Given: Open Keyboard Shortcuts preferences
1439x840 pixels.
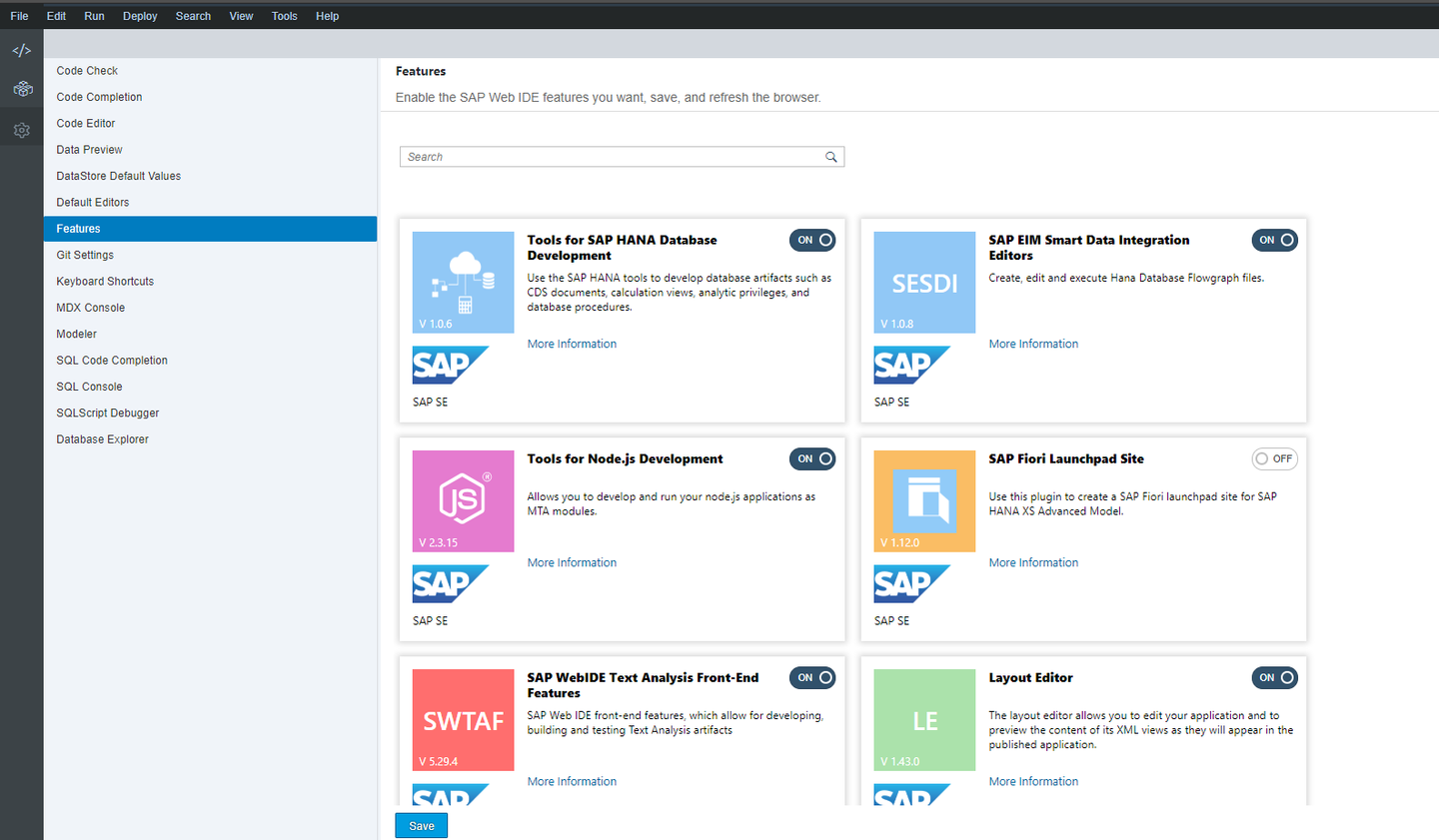Looking at the screenshot, I should (210, 281).
